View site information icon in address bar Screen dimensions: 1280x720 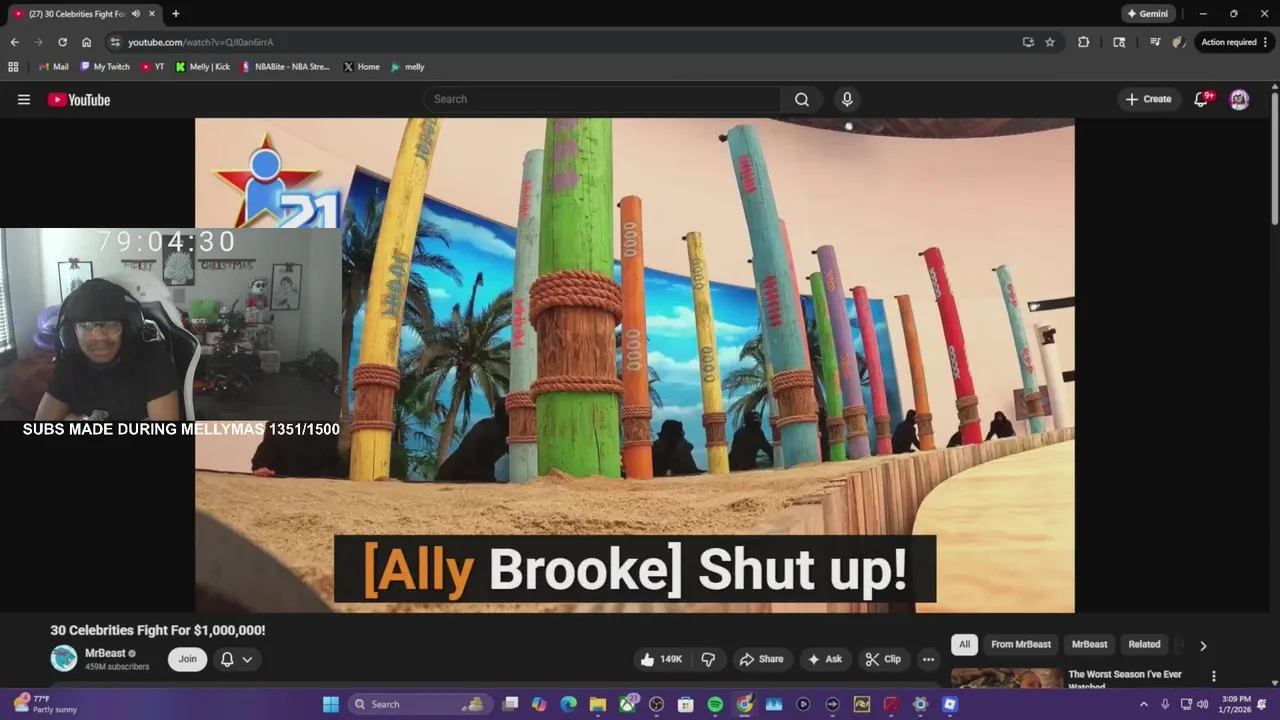tap(115, 42)
